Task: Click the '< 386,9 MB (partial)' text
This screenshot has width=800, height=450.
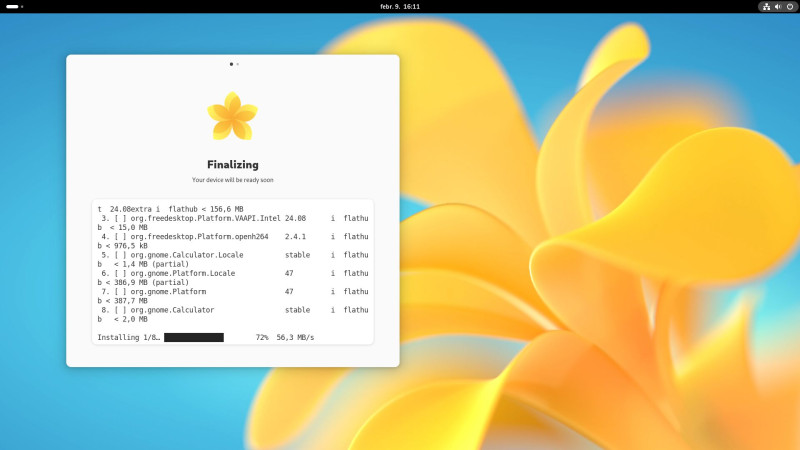Action: 147,282
